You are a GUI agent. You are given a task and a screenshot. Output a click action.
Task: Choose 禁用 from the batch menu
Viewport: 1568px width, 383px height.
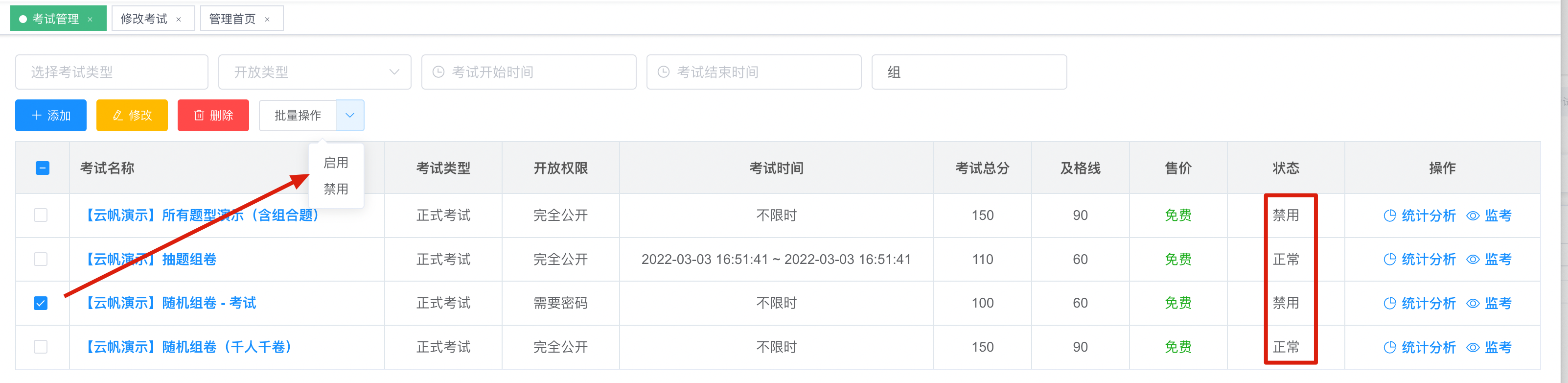(x=336, y=189)
